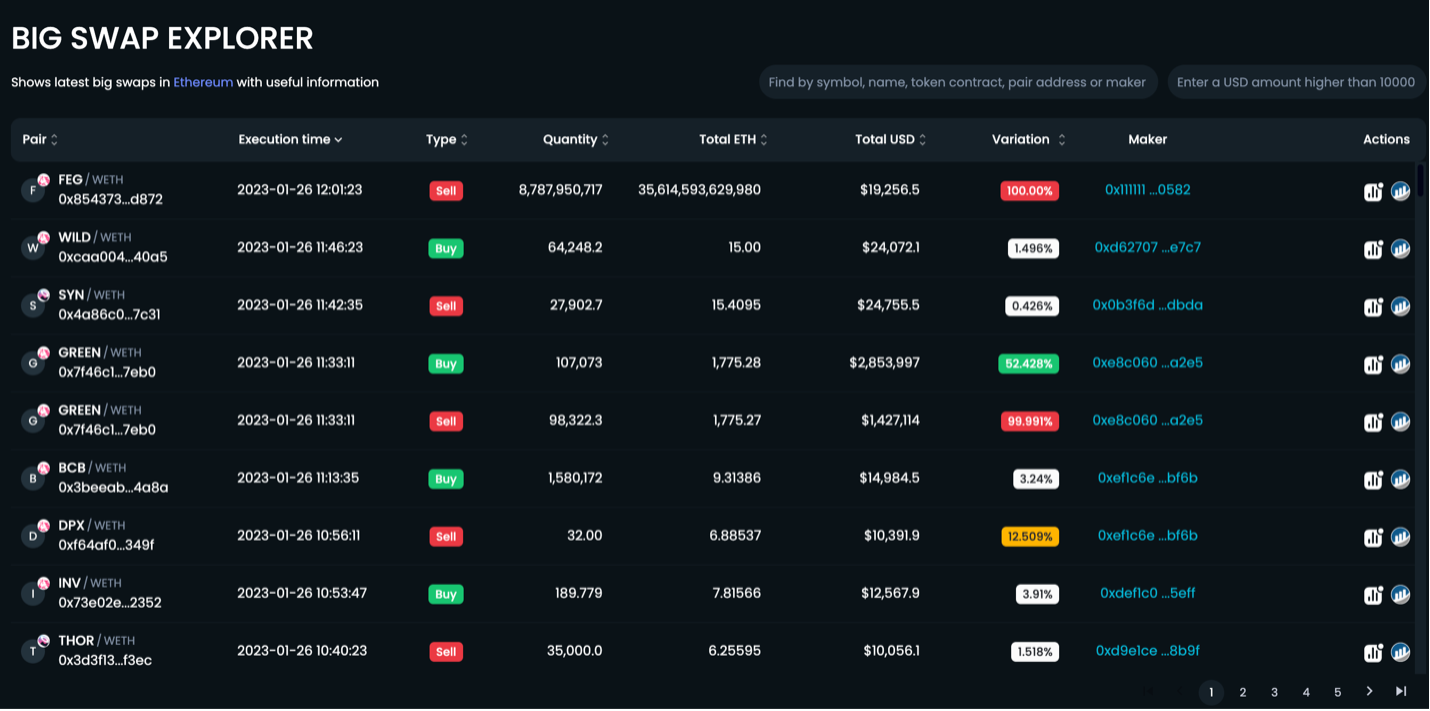Screen dimensions: 1430x711
Task: Focus the symbol or address search field
Action: (958, 82)
